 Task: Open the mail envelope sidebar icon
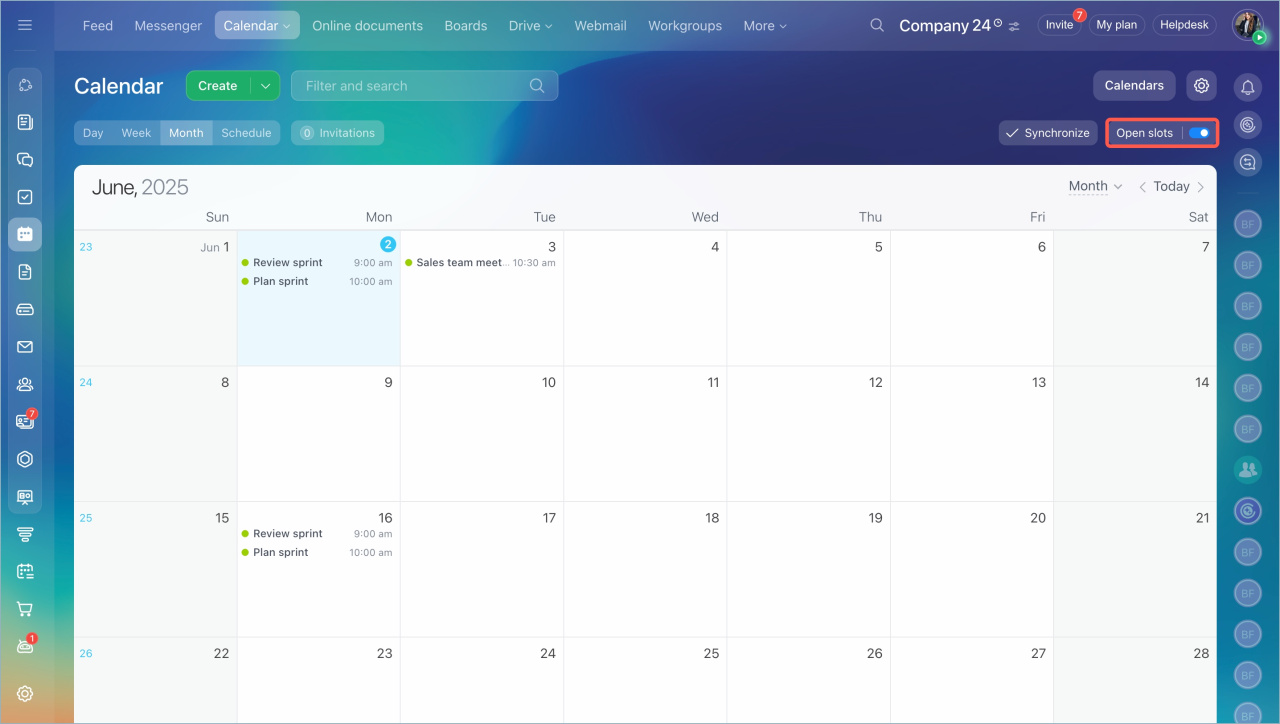click(25, 347)
